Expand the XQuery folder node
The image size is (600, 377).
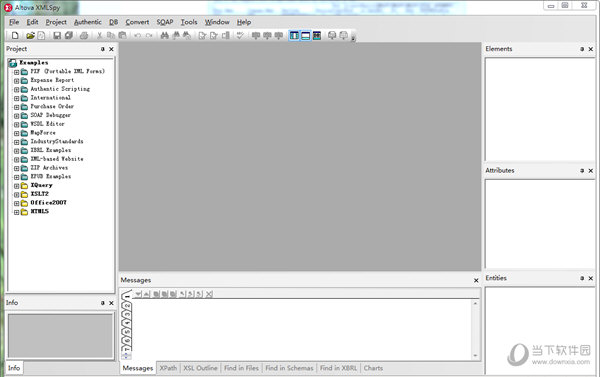pyautogui.click(x=16, y=186)
